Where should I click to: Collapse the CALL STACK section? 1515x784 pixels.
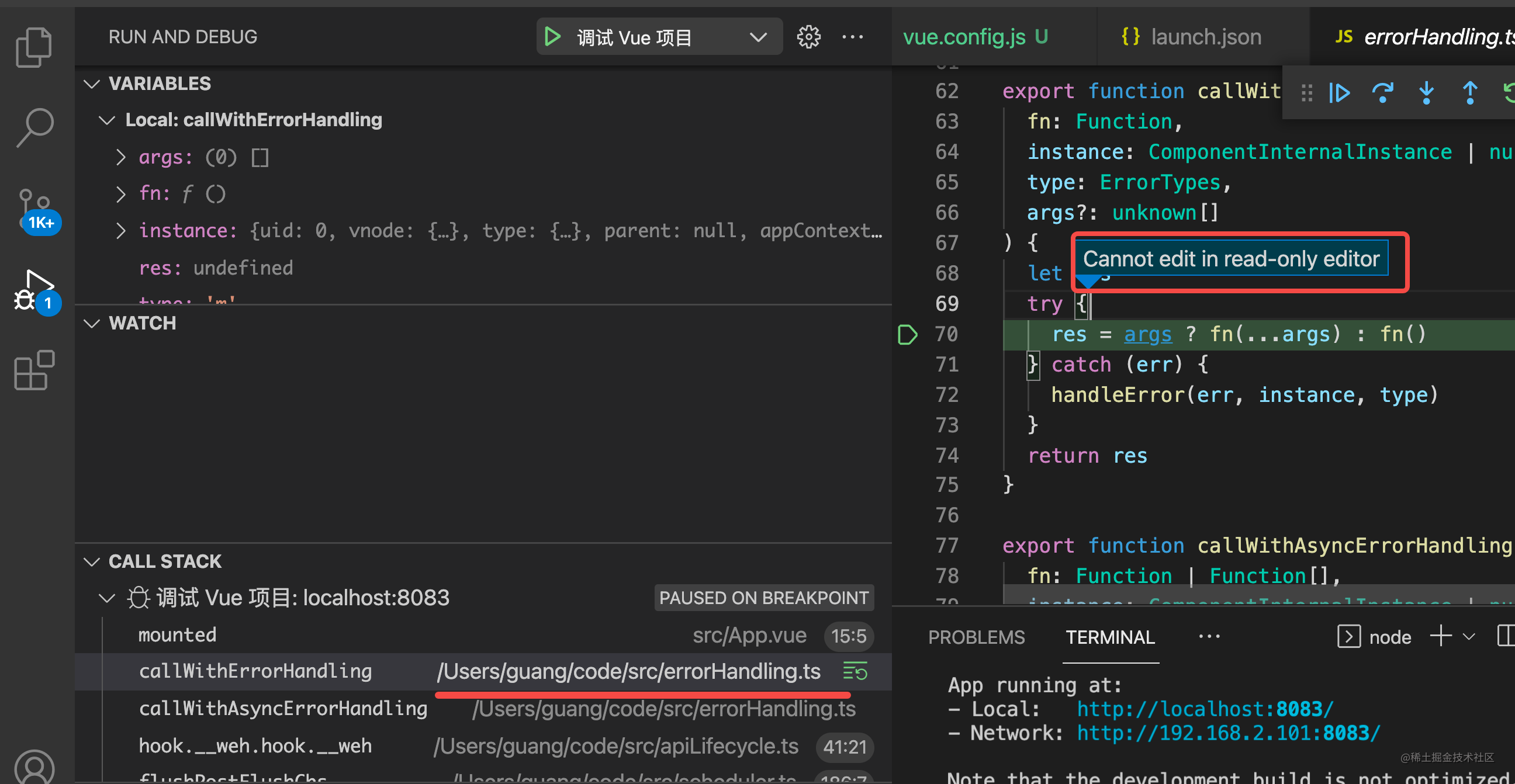(92, 562)
